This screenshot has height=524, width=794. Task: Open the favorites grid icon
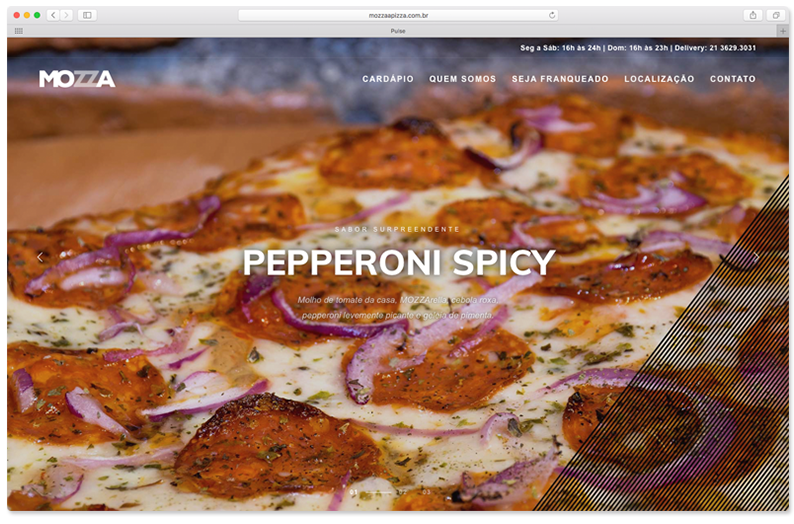pyautogui.click(x=18, y=31)
